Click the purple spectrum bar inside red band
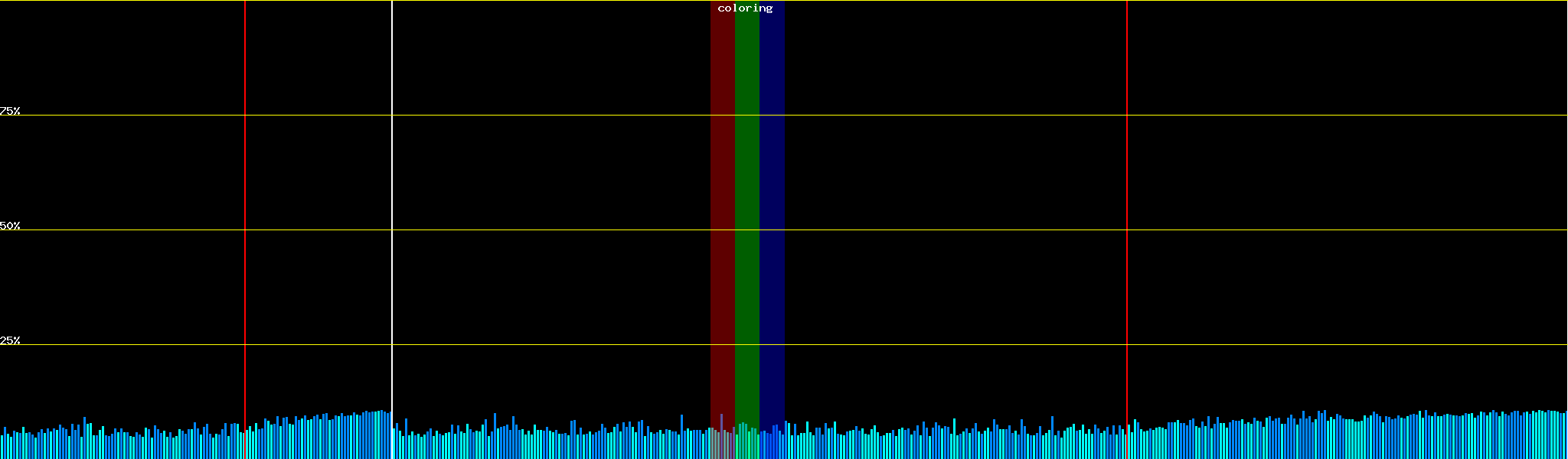 pos(721,436)
